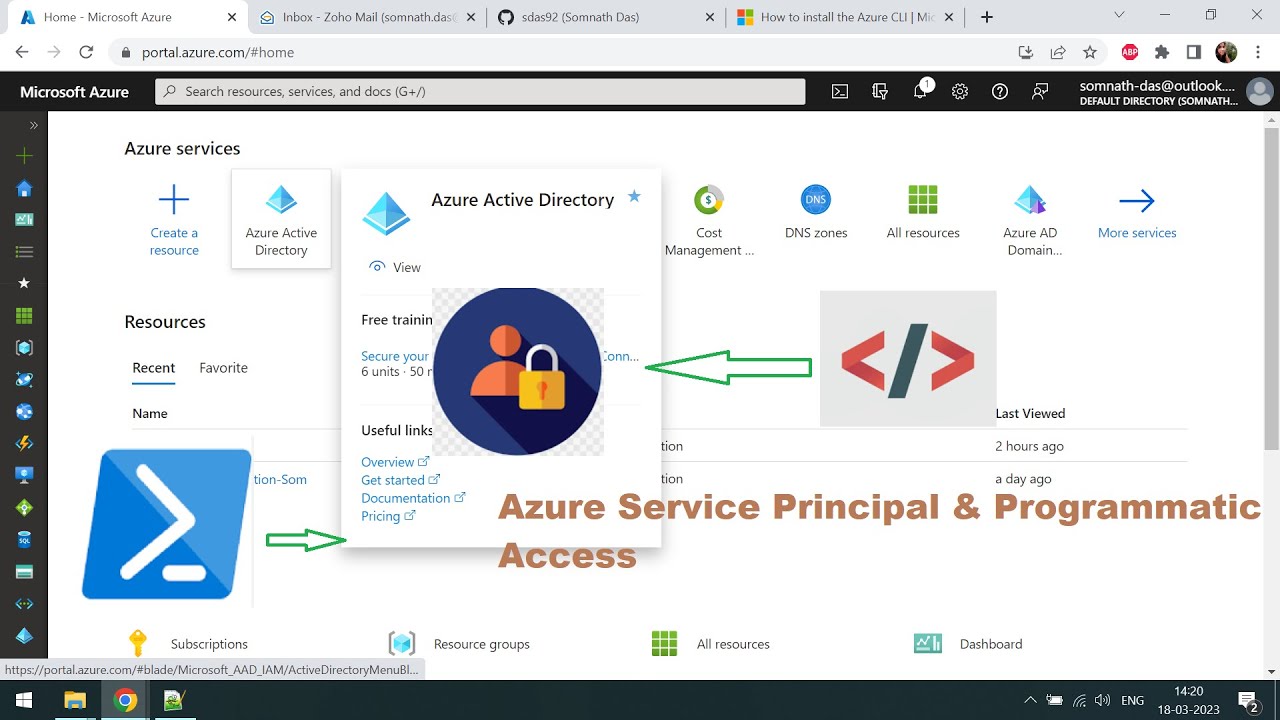Open Function App lightning icon in sidebar

pyautogui.click(x=25, y=444)
